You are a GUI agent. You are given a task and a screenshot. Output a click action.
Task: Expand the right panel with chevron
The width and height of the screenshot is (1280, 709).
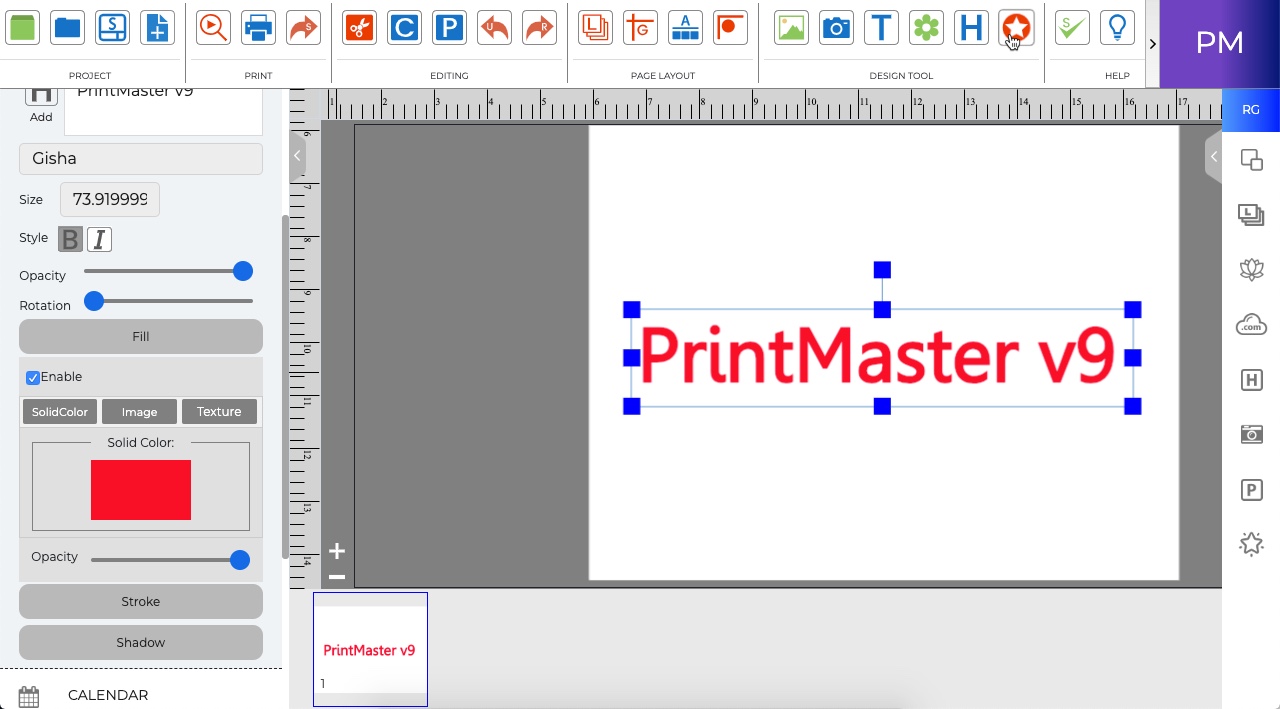point(1214,157)
